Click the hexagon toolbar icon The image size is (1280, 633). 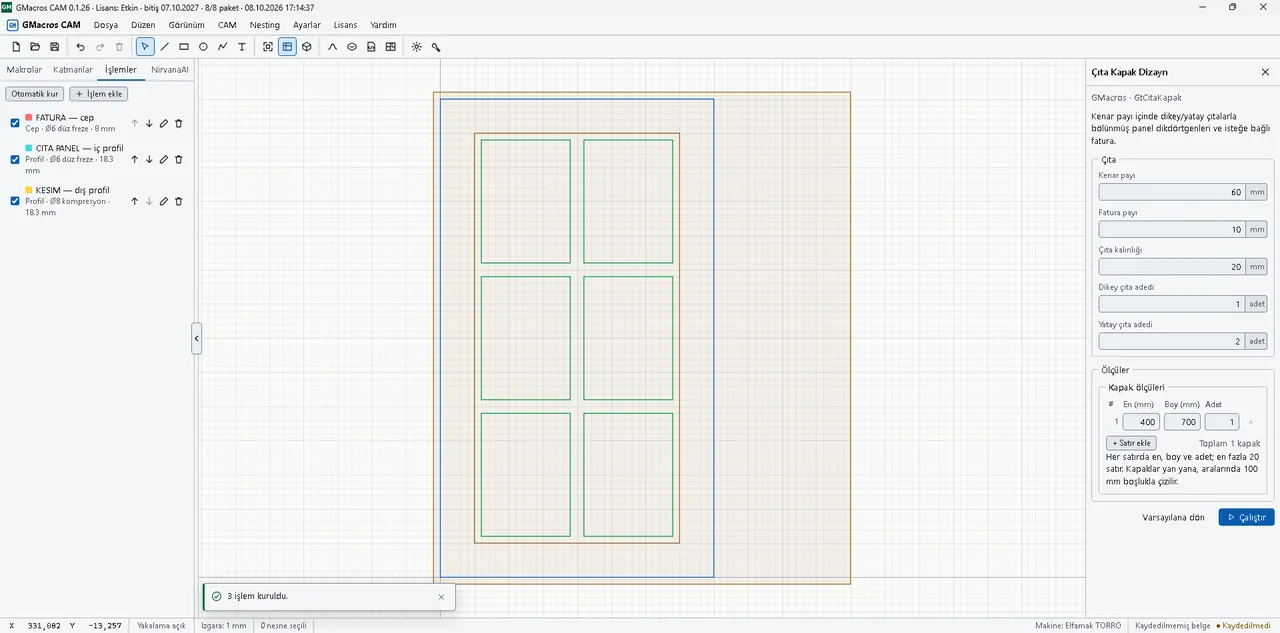(352, 47)
